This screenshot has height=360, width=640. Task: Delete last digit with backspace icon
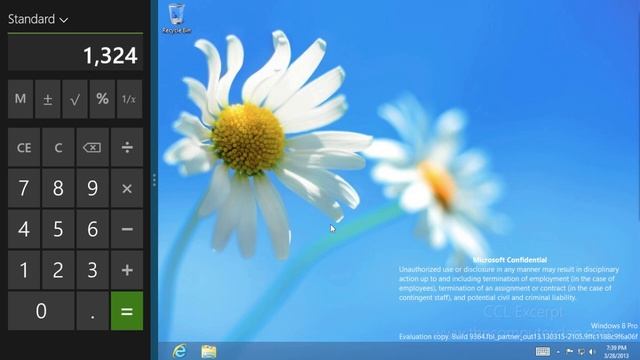tap(93, 147)
